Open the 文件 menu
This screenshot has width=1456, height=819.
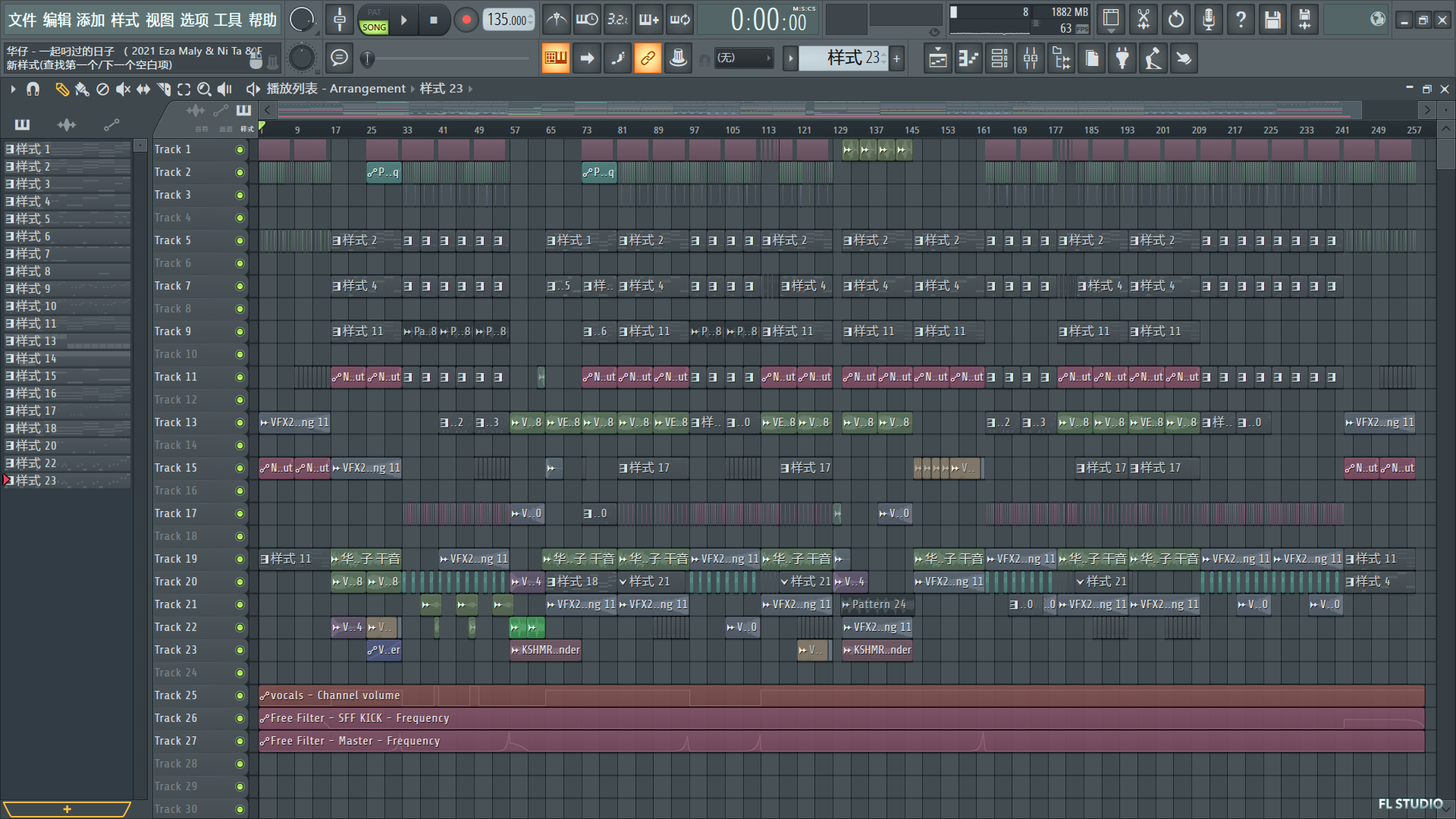[22, 20]
